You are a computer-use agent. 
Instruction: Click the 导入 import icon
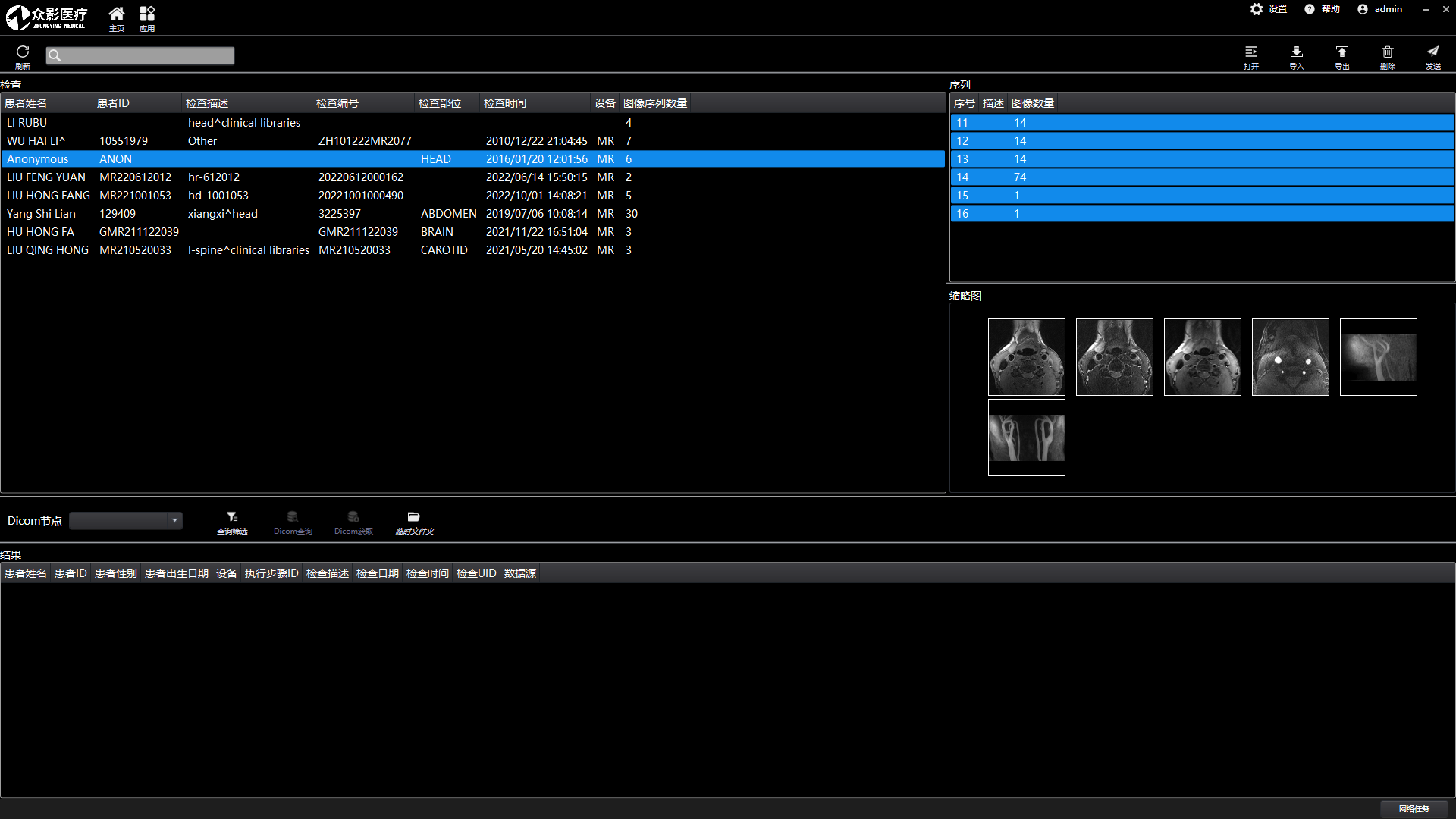[x=1297, y=57]
